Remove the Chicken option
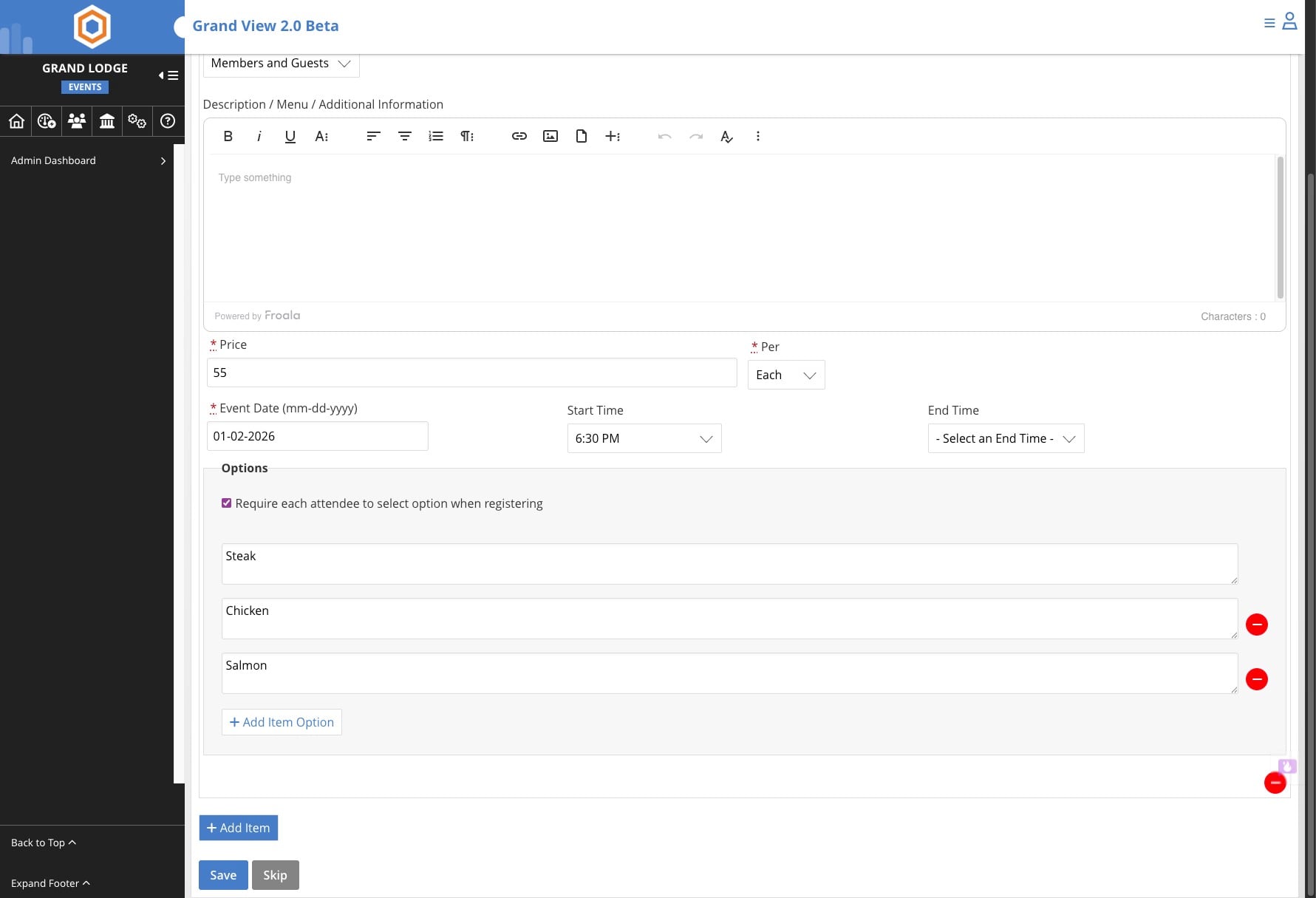The image size is (1316, 898). pyautogui.click(x=1257, y=625)
